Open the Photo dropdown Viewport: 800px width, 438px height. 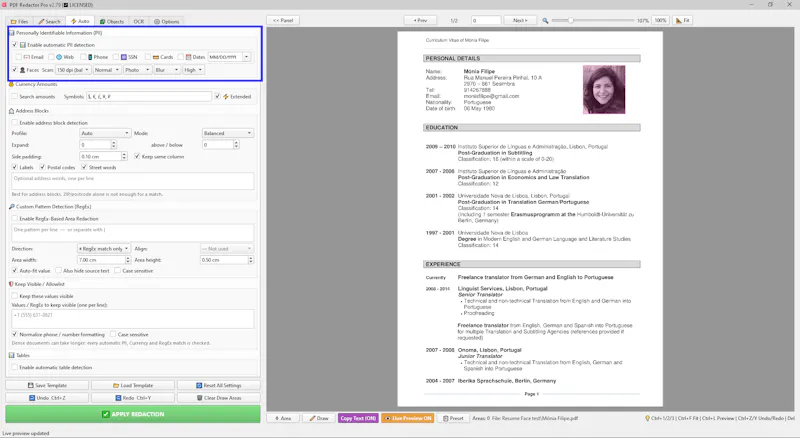pos(137,70)
